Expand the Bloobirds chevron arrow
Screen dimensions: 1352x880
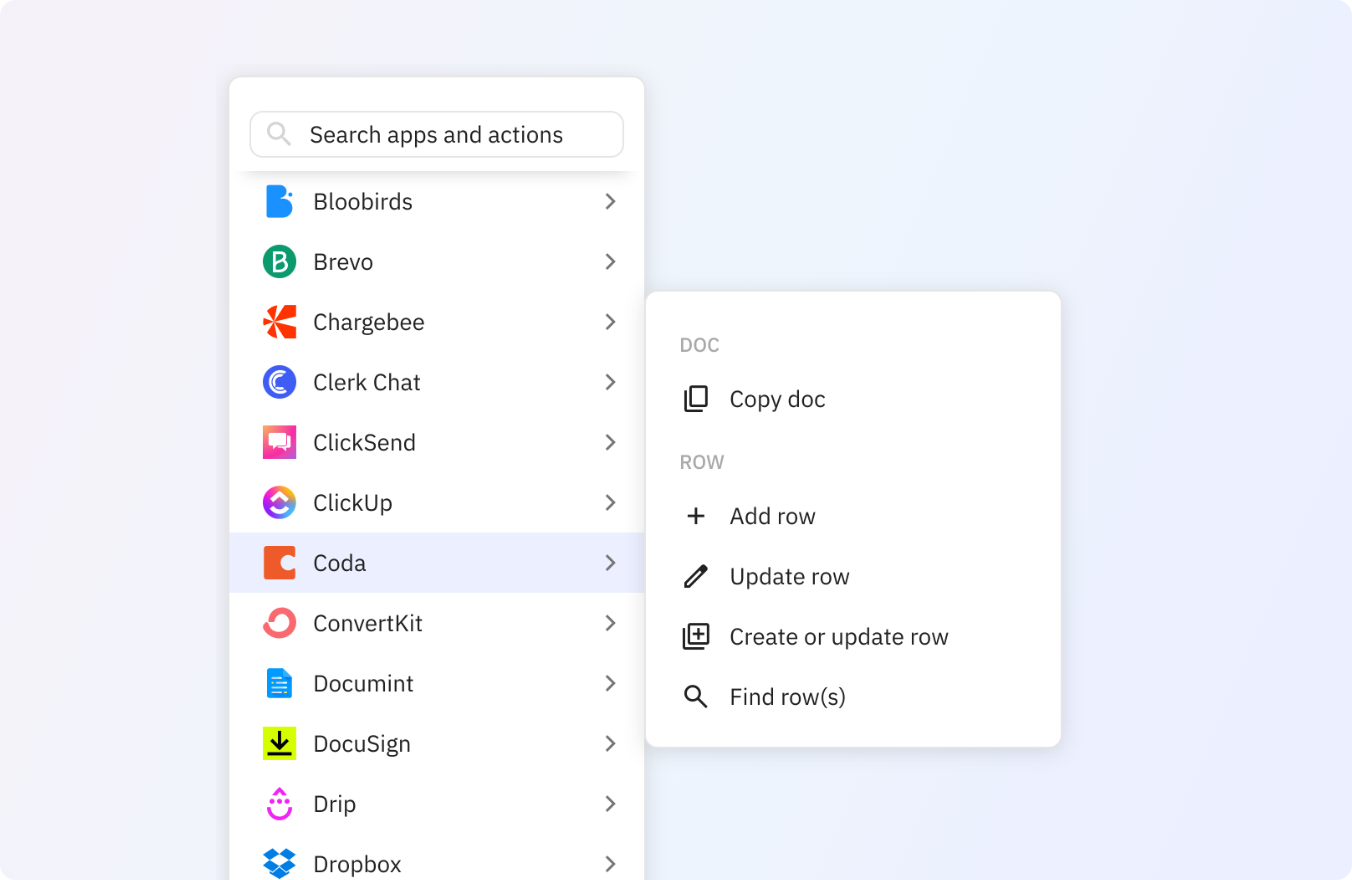coord(610,201)
